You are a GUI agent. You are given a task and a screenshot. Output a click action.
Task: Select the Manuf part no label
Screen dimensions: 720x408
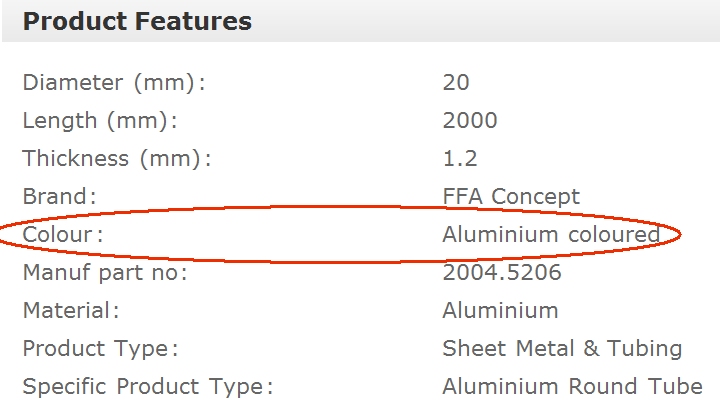pos(105,273)
